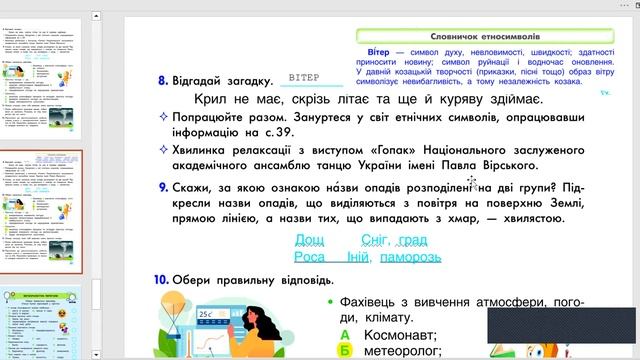Screen dimensions: 640x360
Task: Click the dark rectangle overlay at bottom-right
Action: click(x=561, y=325)
